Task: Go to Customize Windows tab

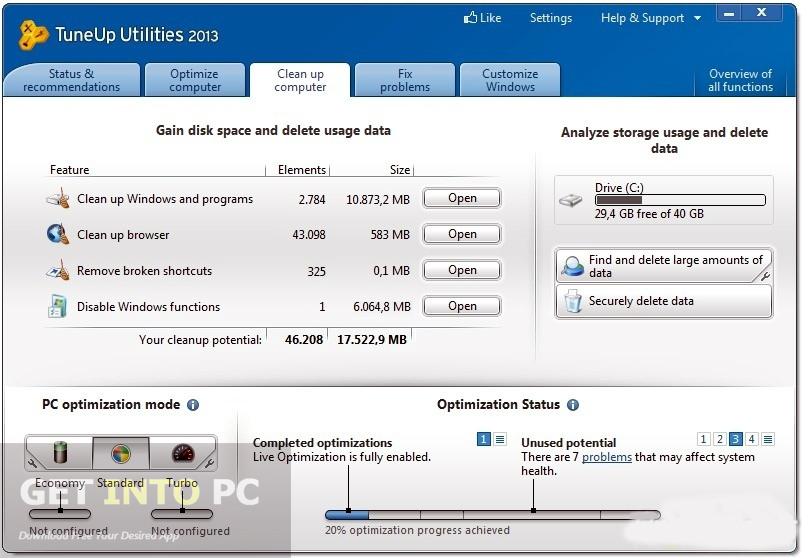Action: coord(510,80)
